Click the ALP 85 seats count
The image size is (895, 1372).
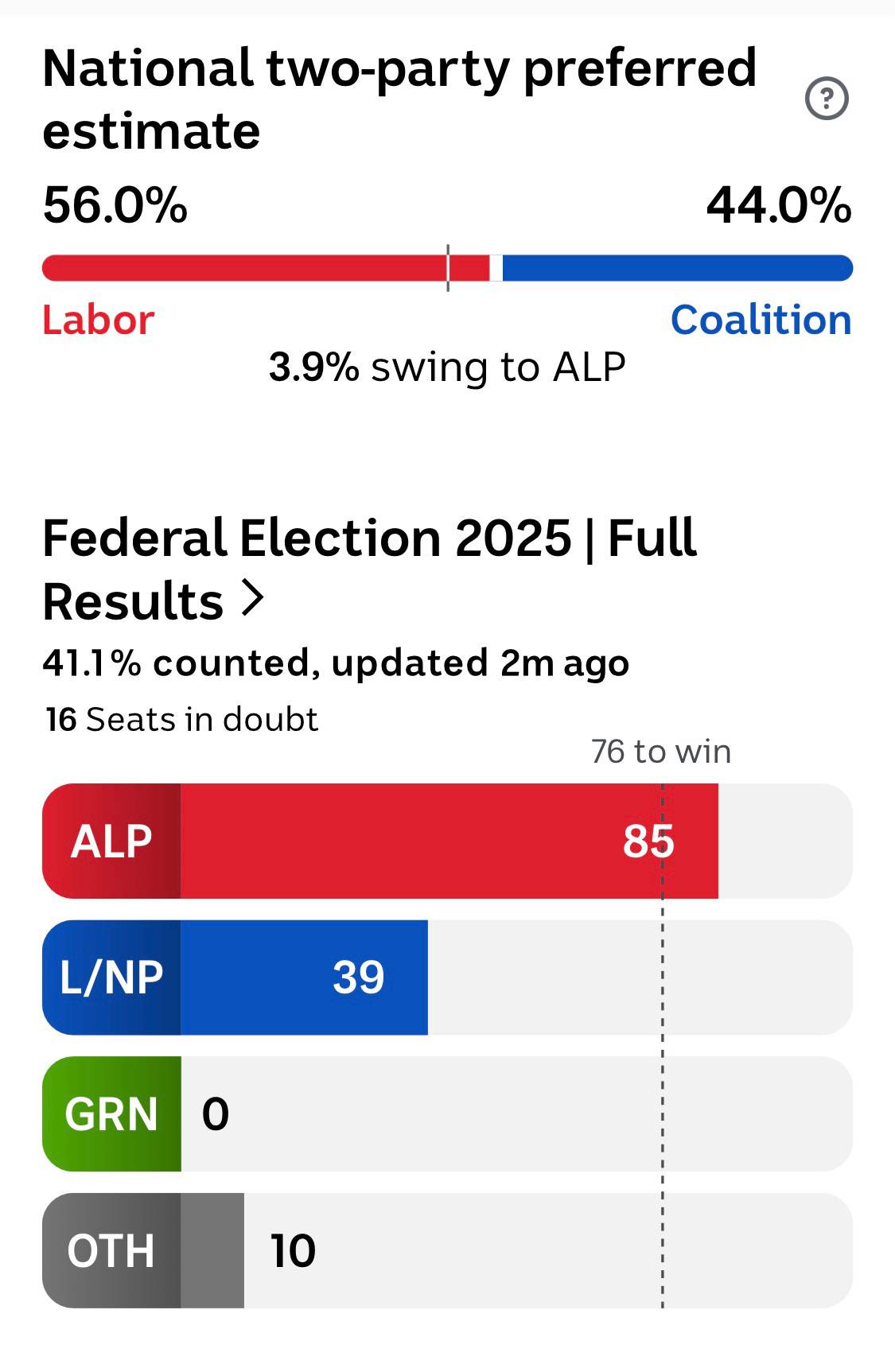pyautogui.click(x=648, y=841)
